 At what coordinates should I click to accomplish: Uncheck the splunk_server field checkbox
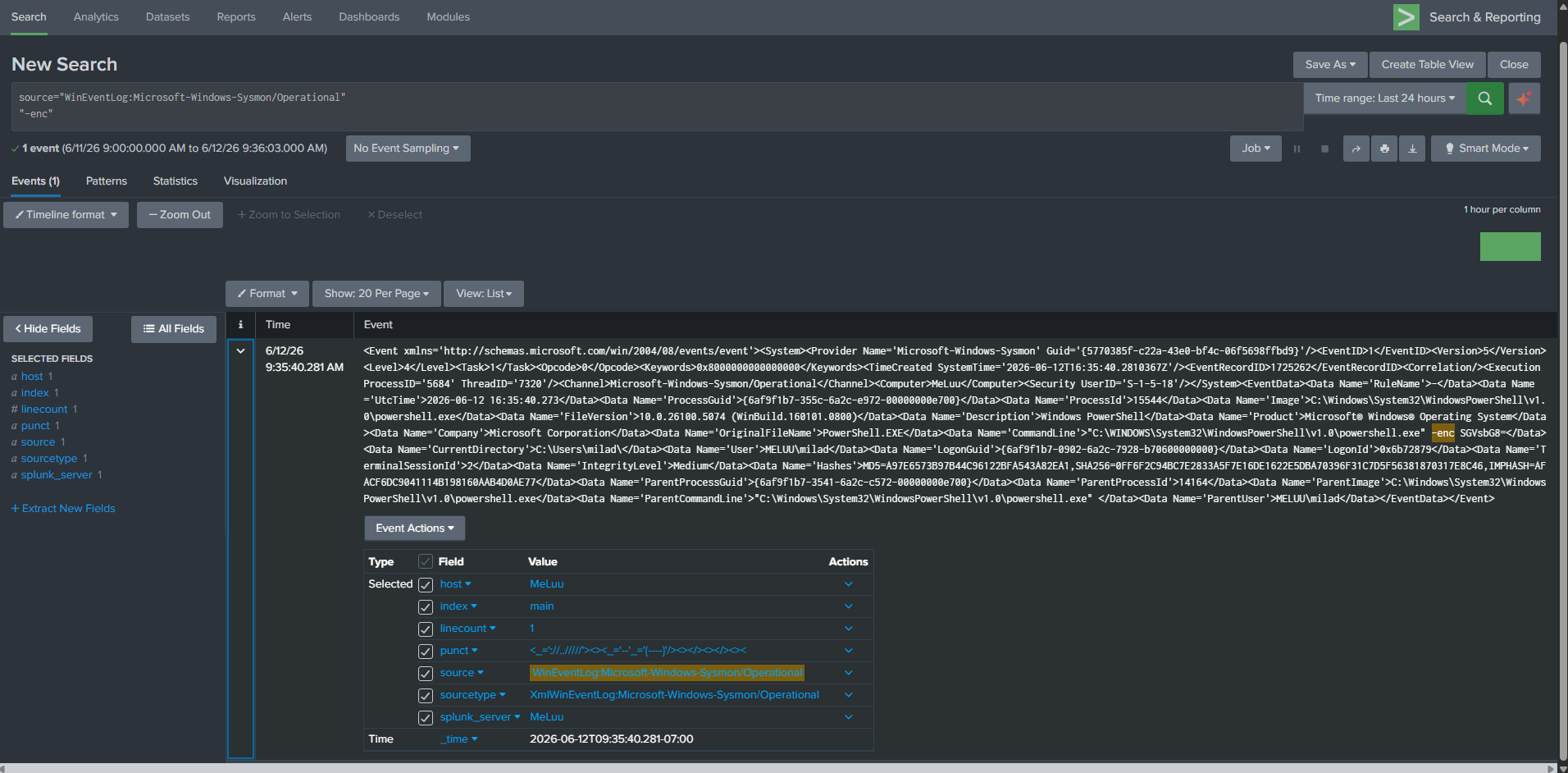point(426,718)
